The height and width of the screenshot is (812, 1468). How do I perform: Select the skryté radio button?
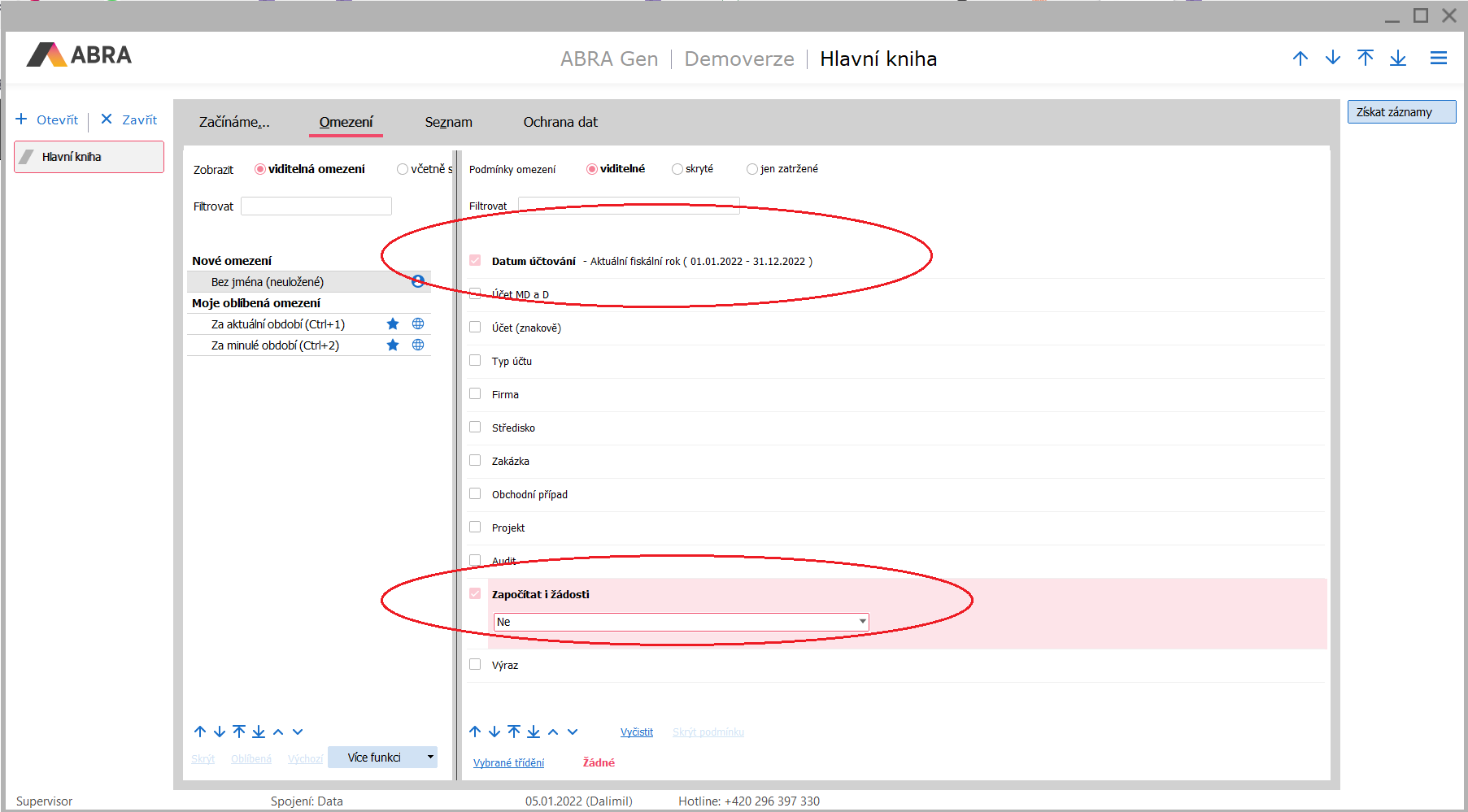(x=677, y=169)
